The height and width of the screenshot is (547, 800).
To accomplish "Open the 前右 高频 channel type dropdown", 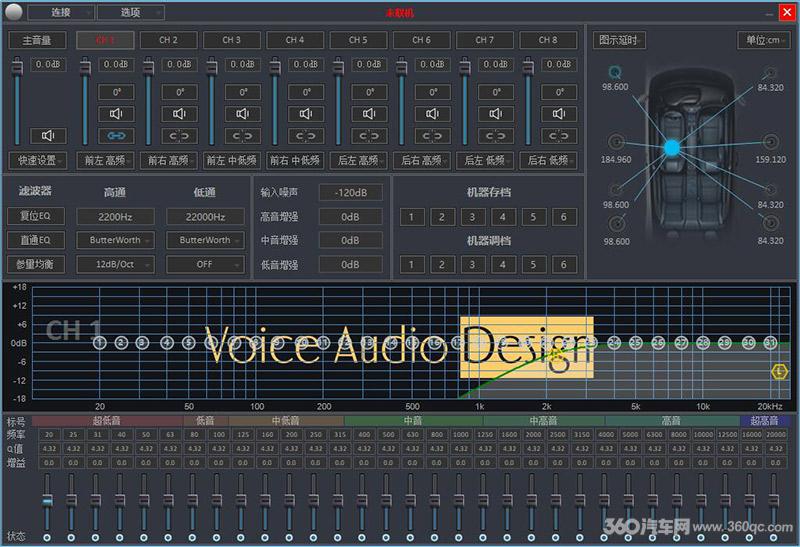I will (x=169, y=160).
